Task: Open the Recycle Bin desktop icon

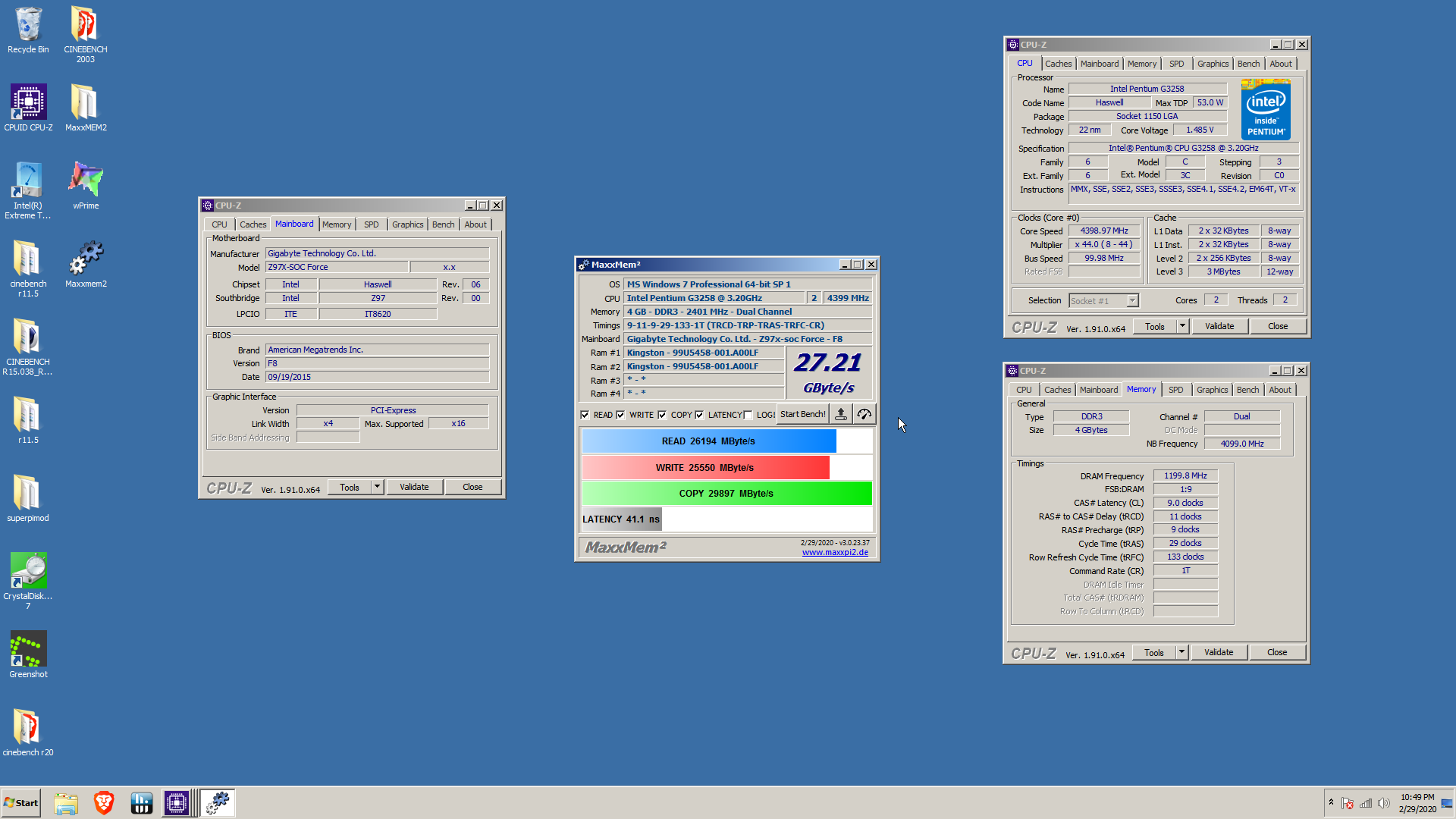Action: point(28,30)
